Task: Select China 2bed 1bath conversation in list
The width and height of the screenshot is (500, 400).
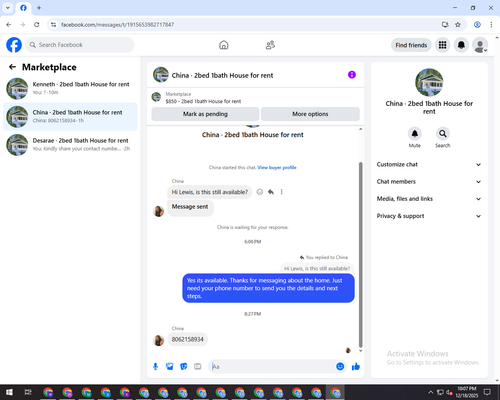Action: 70,117
